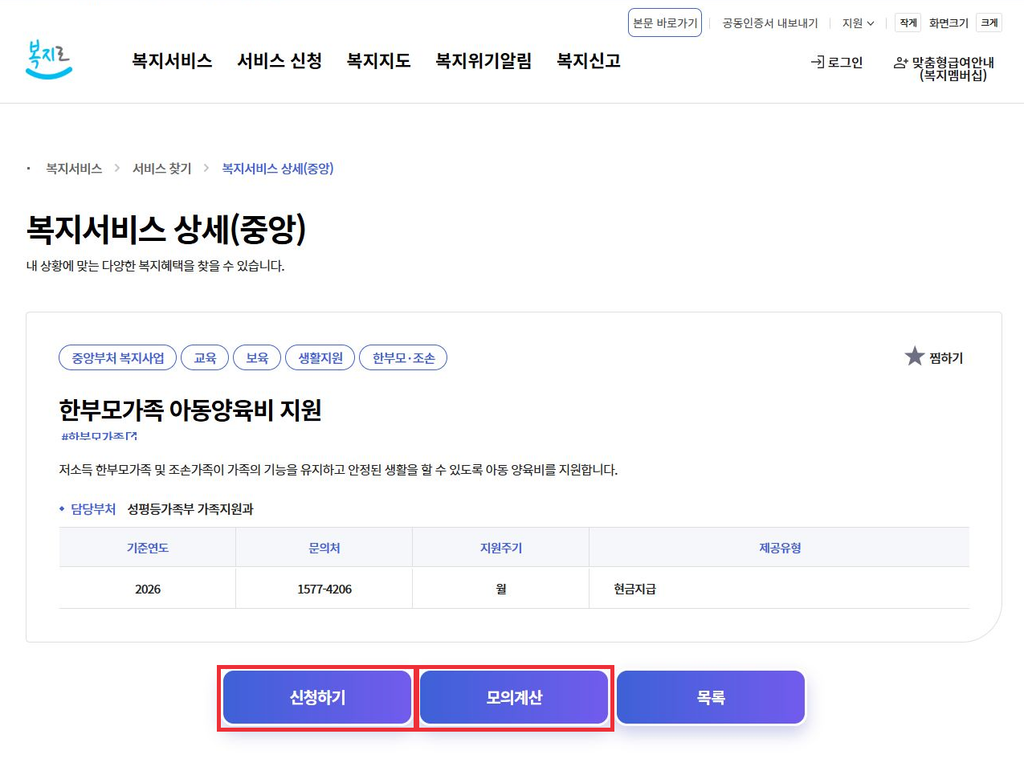Screen dimensions: 1024x759
Task: Click the 문의처 column header
Action: (324, 548)
